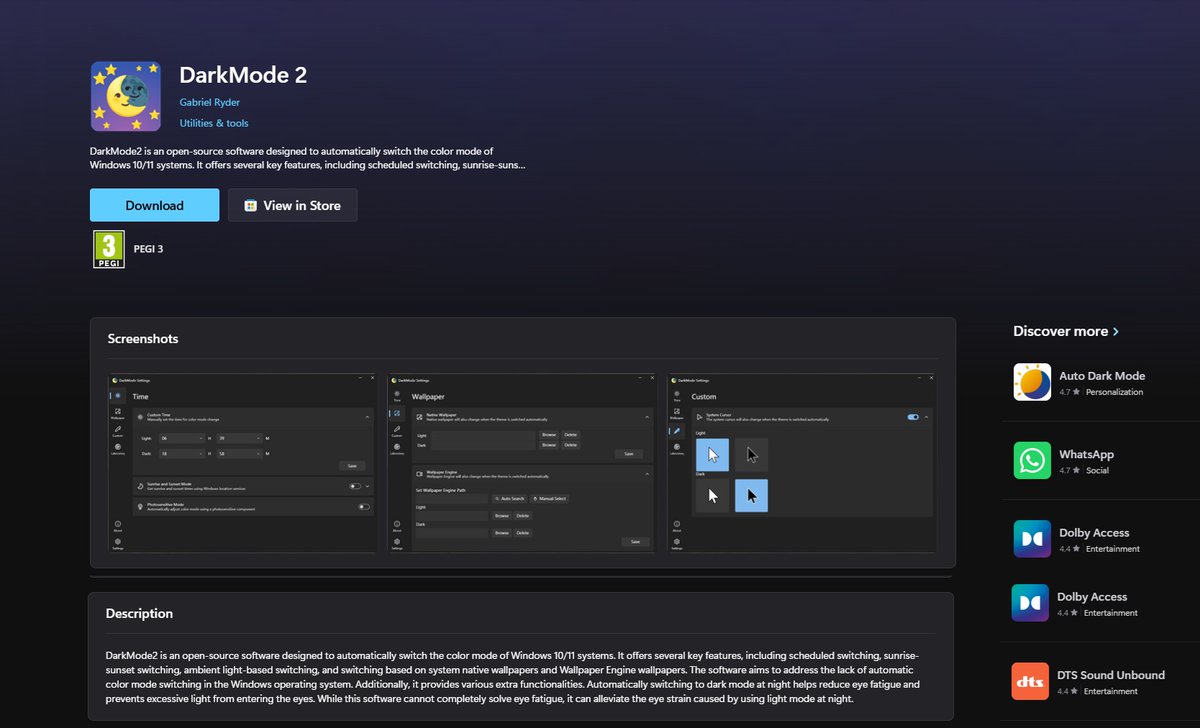The width and height of the screenshot is (1200, 728).
Task: Open the Custom cursor screenshot thumbnail
Action: [802, 463]
